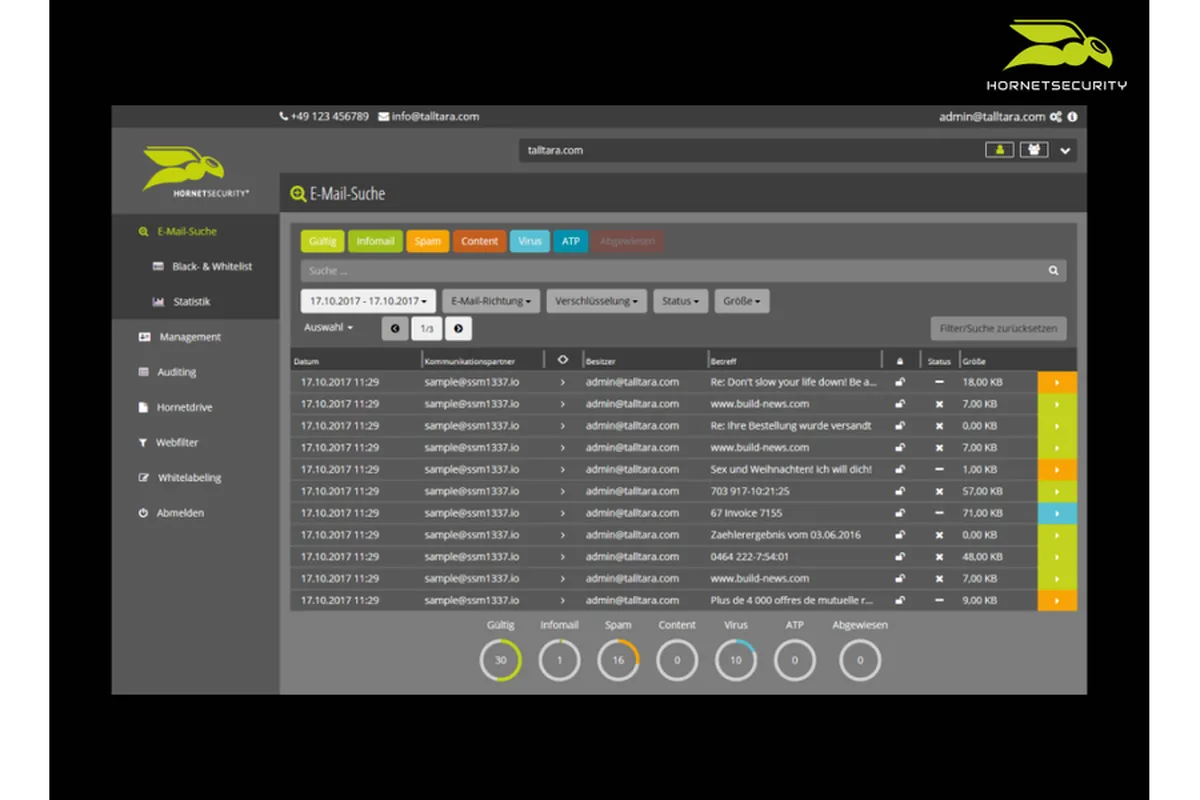Click the magnifier icon in the E-Mail-Suche heading

298,194
